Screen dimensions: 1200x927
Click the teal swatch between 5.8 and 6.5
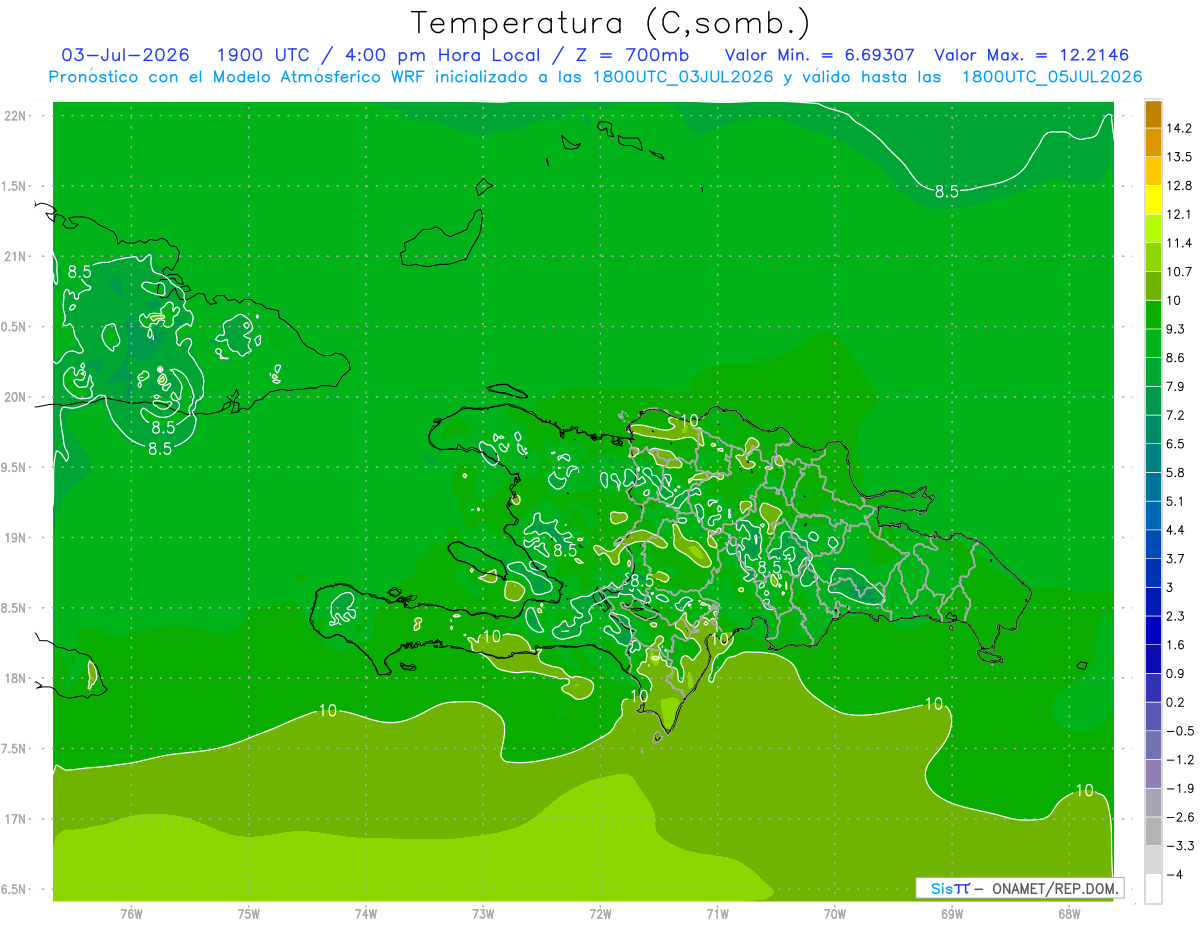point(1153,458)
